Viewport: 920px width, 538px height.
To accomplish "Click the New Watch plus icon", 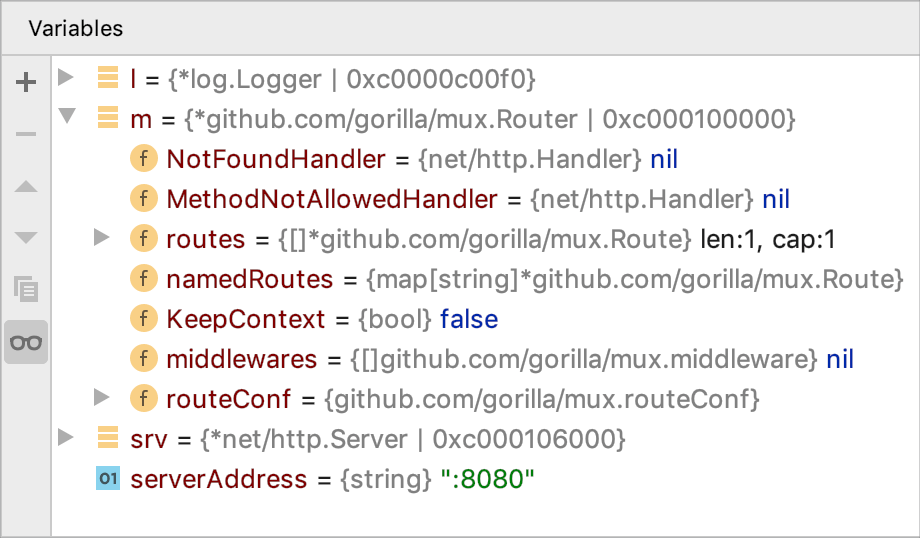I will click(x=26, y=82).
